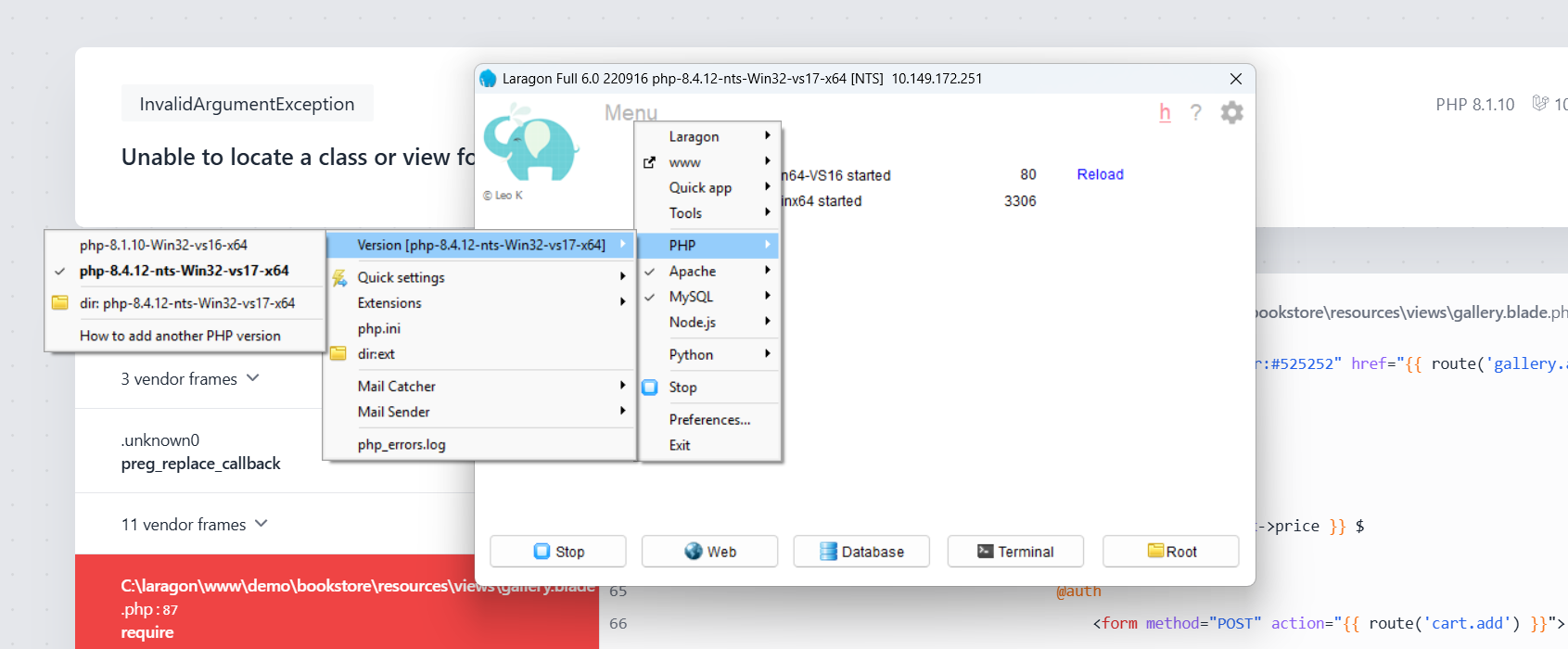This screenshot has width=1568, height=649.
Task: Click the InvalidArgumentException label
Action: coord(247,104)
